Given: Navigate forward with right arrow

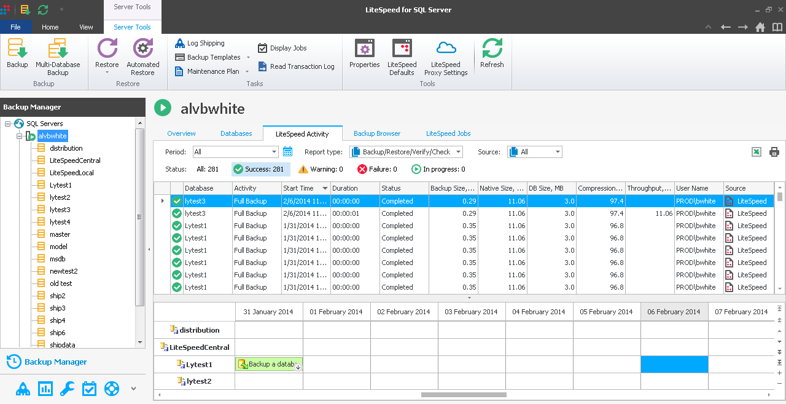Looking at the screenshot, I should (x=742, y=27).
